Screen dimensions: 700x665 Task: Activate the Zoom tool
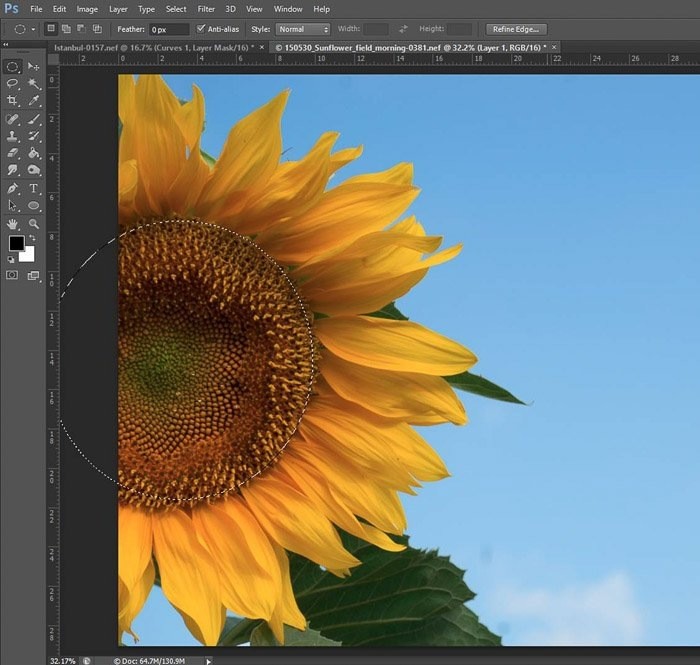coord(33,224)
